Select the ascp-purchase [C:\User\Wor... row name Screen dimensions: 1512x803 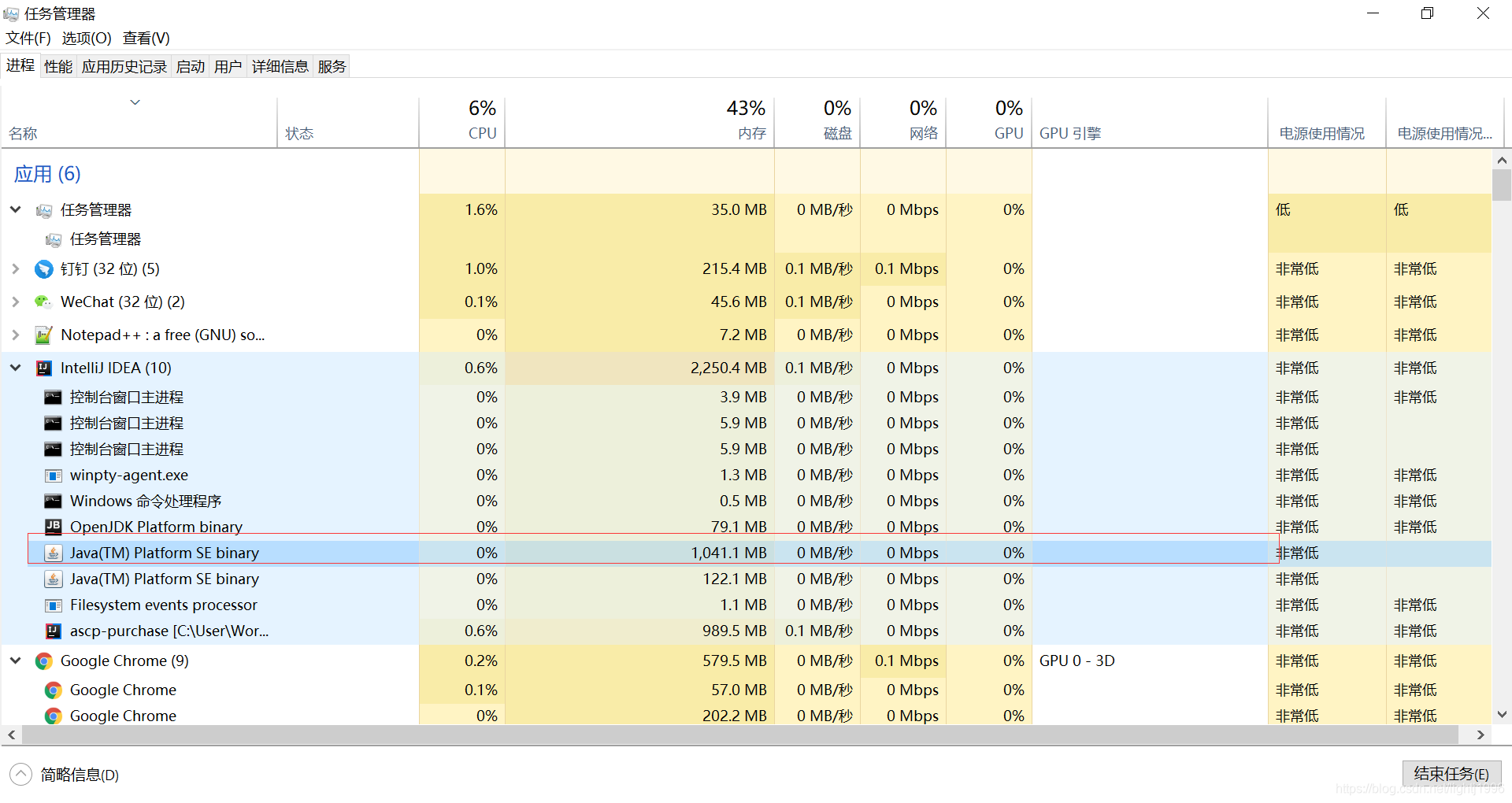click(169, 631)
